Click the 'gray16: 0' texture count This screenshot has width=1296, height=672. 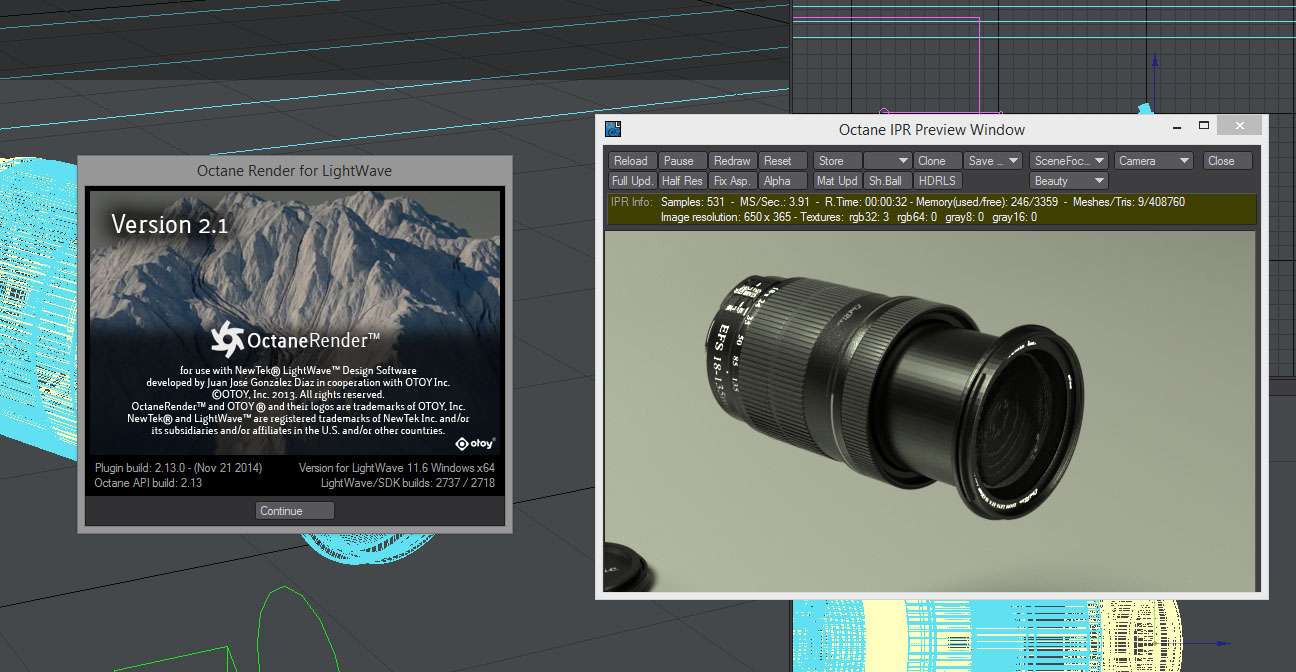click(x=1014, y=216)
